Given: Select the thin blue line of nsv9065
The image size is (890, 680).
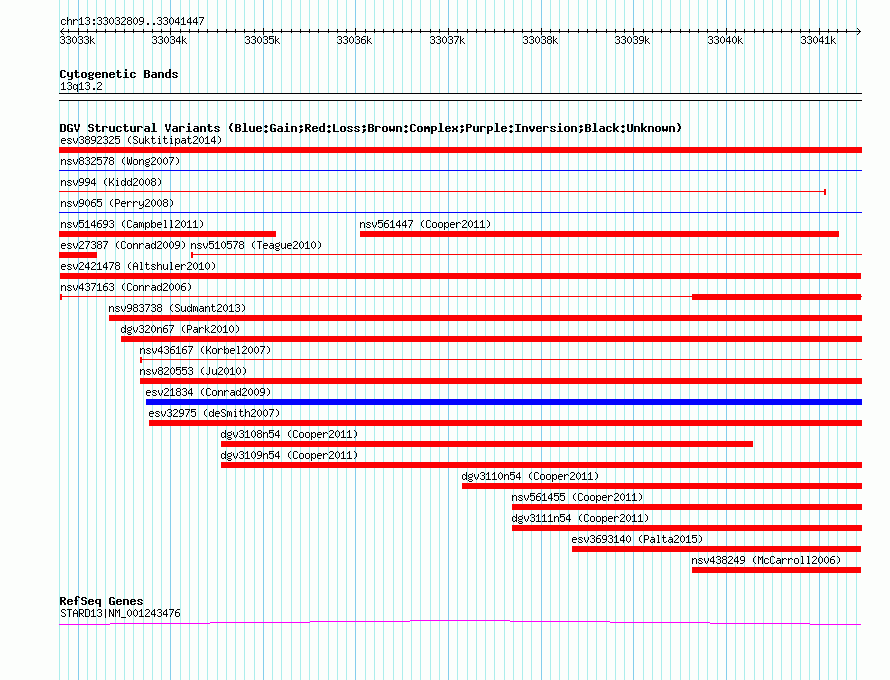Looking at the screenshot, I should point(460,212).
